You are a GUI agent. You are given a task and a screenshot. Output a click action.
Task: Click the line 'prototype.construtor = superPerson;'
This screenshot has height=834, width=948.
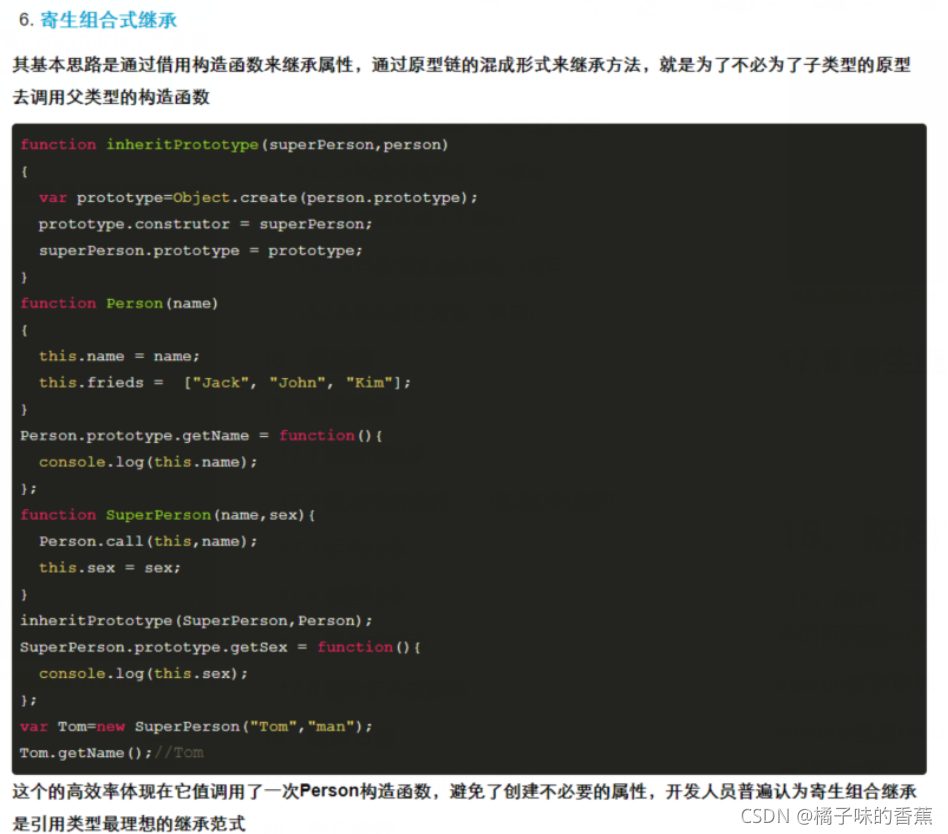(206, 224)
